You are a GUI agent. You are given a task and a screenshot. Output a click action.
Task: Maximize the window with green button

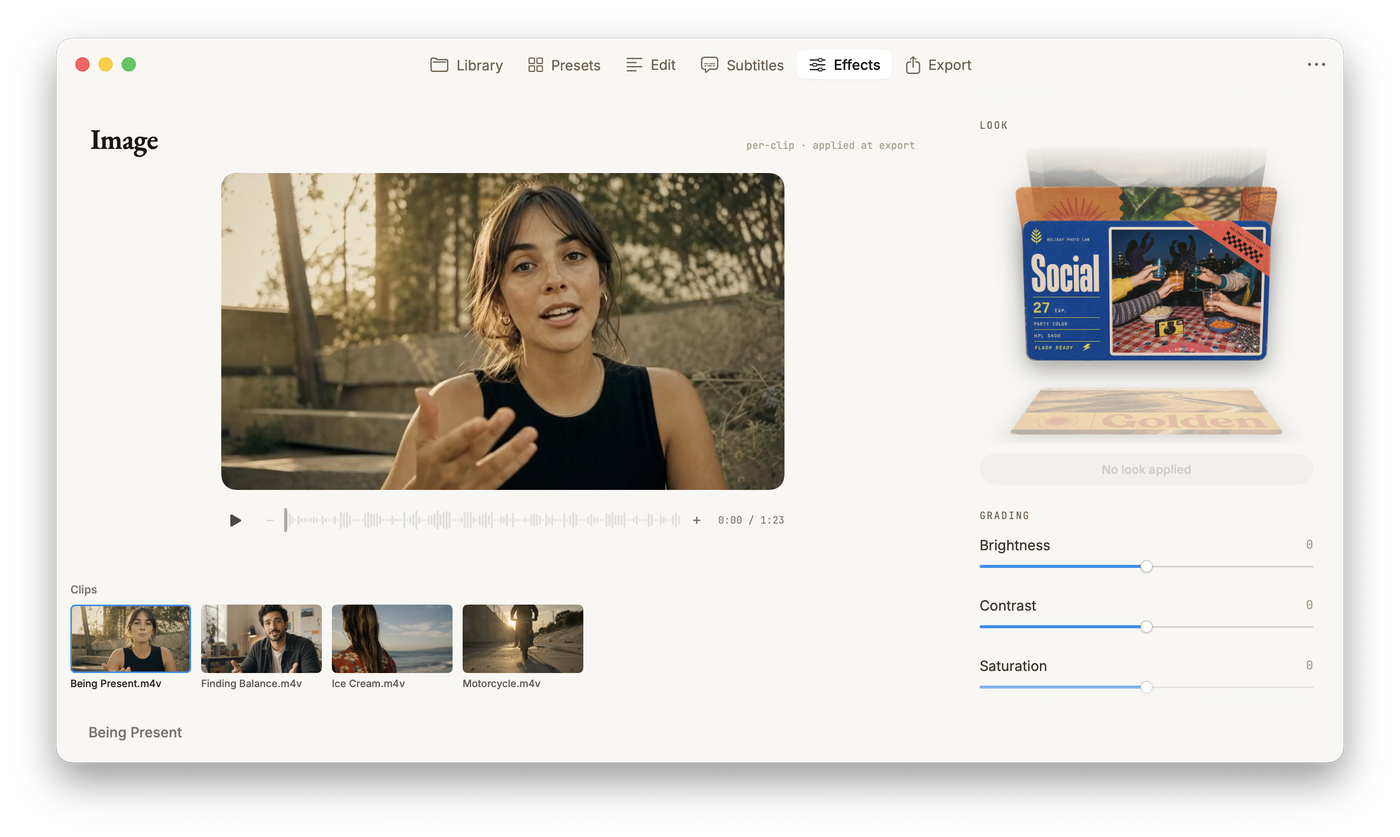pos(128,64)
